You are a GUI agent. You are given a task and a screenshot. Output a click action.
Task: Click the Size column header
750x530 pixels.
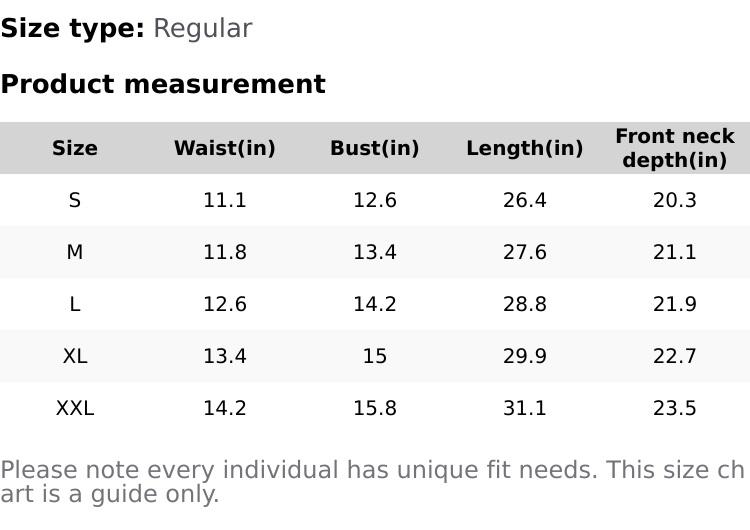(75, 148)
